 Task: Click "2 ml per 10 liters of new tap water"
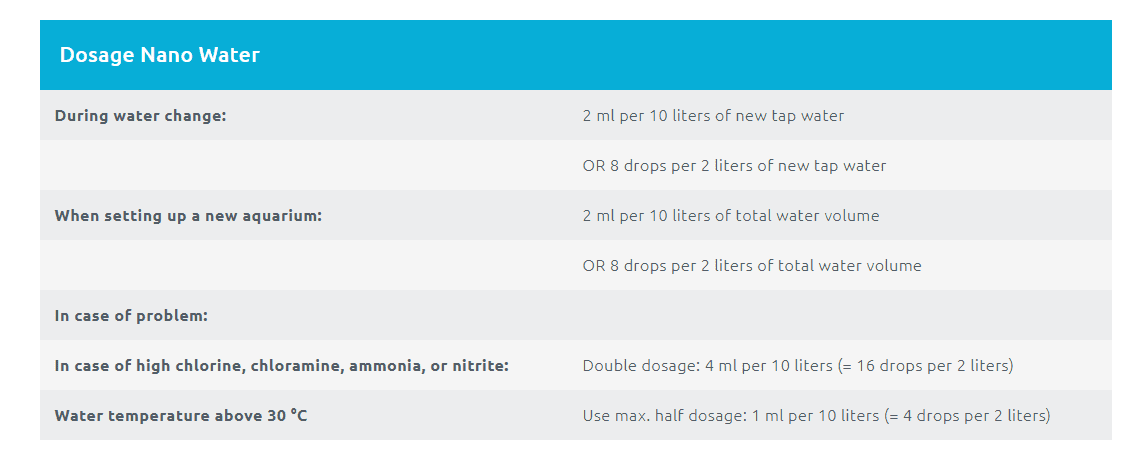(x=713, y=116)
